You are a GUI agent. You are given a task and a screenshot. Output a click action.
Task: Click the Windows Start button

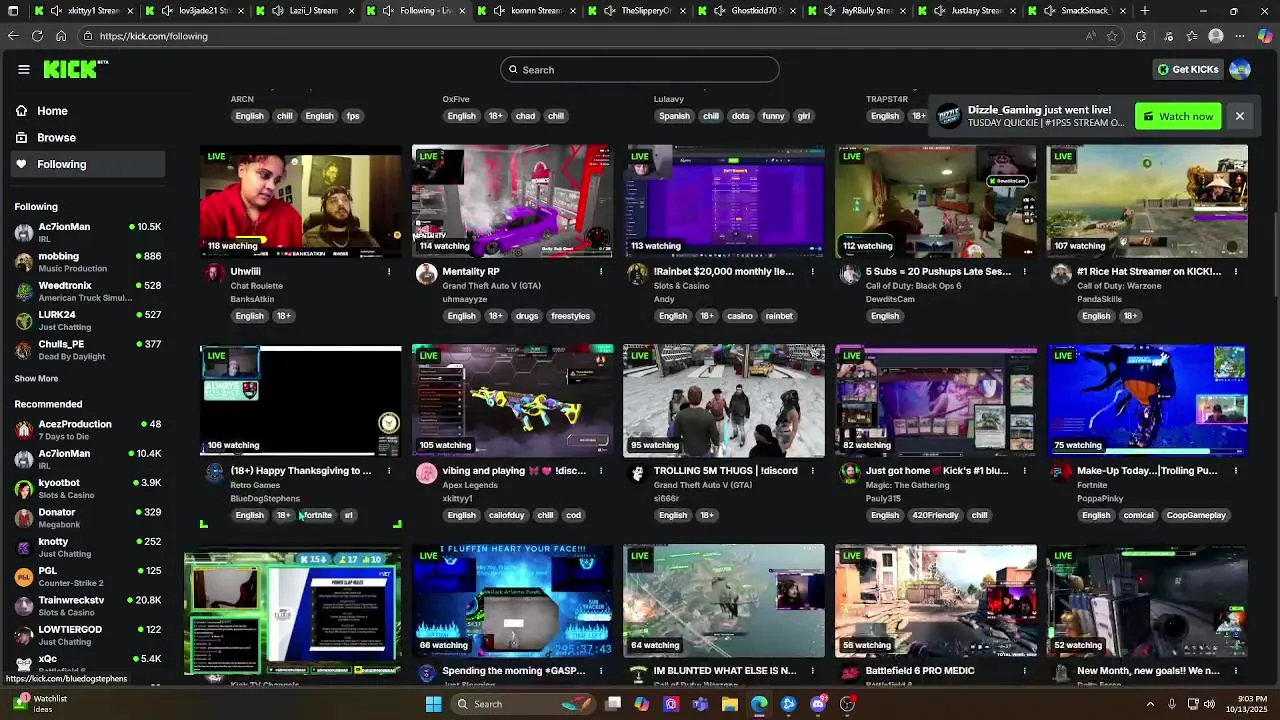click(x=434, y=704)
